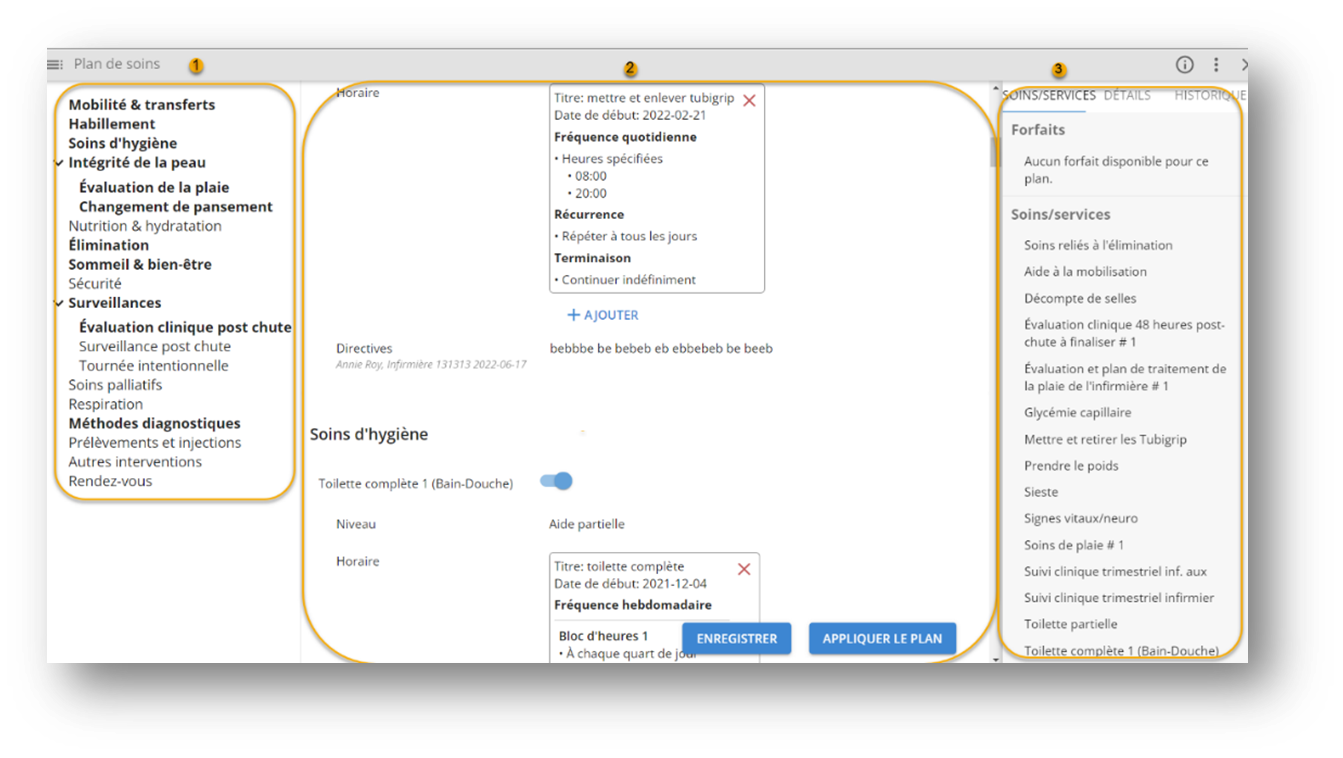Select the Soins/Services tab
Screen dimensions: 1343x758
pyautogui.click(x=1049, y=96)
